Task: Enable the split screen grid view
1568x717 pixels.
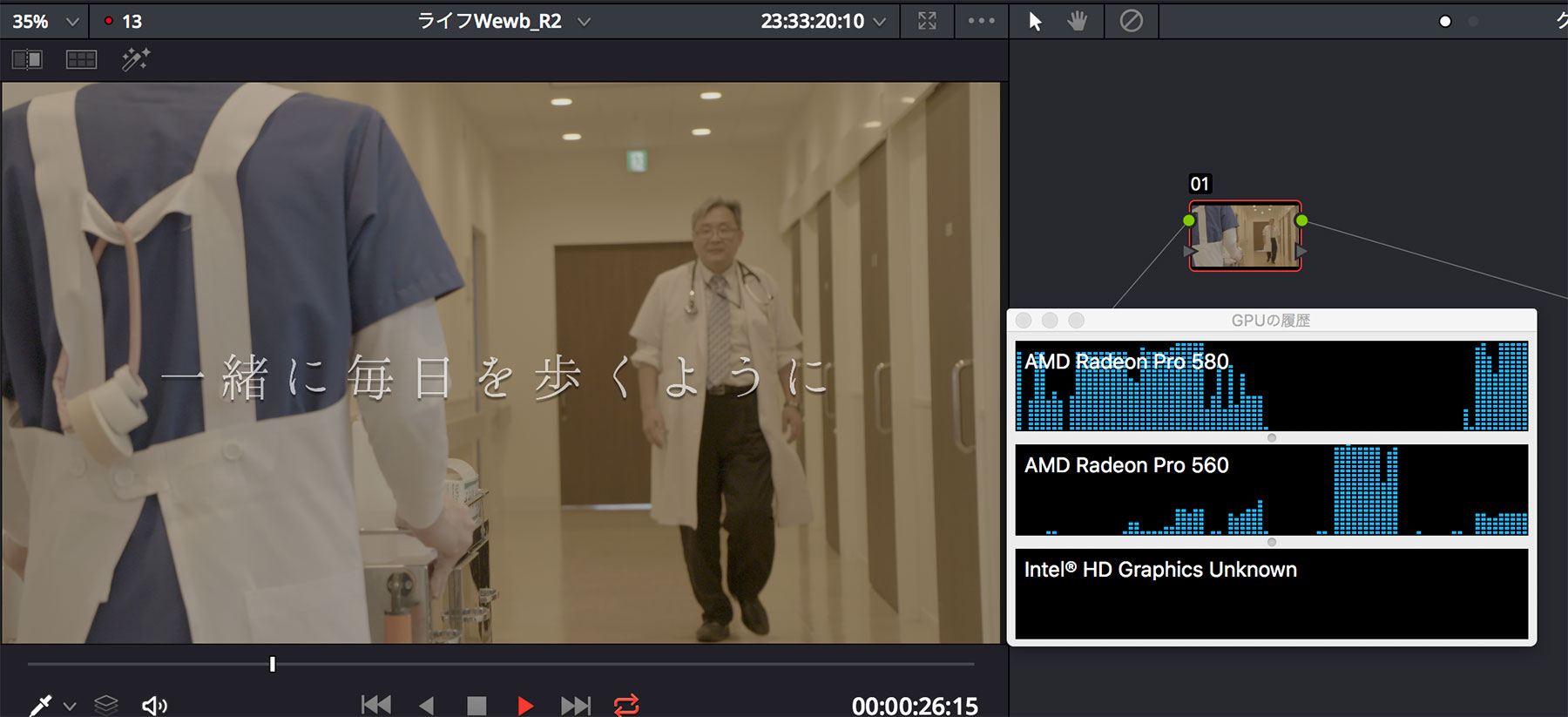Action: coord(81,59)
